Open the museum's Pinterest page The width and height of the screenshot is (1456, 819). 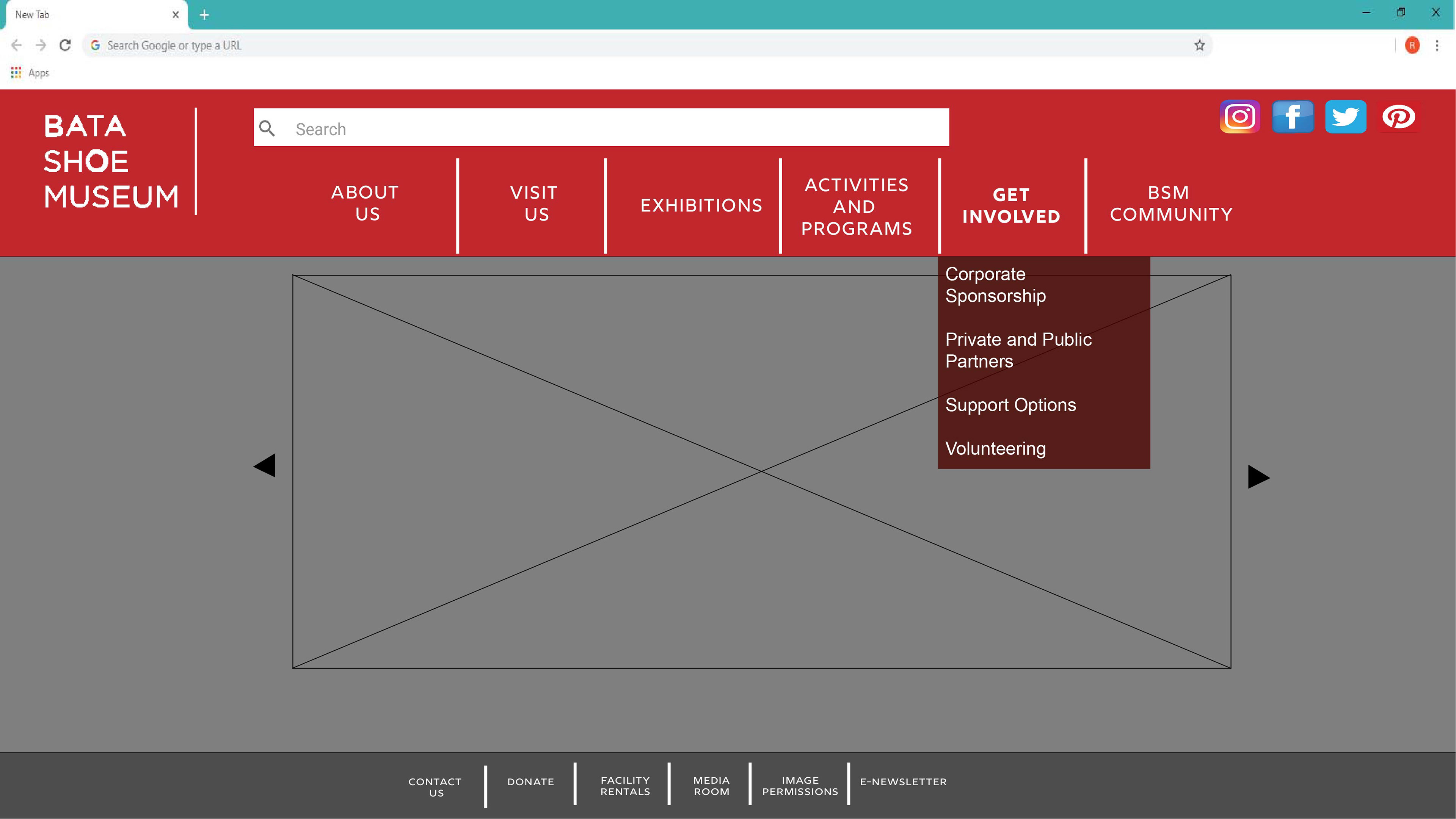[x=1398, y=117]
